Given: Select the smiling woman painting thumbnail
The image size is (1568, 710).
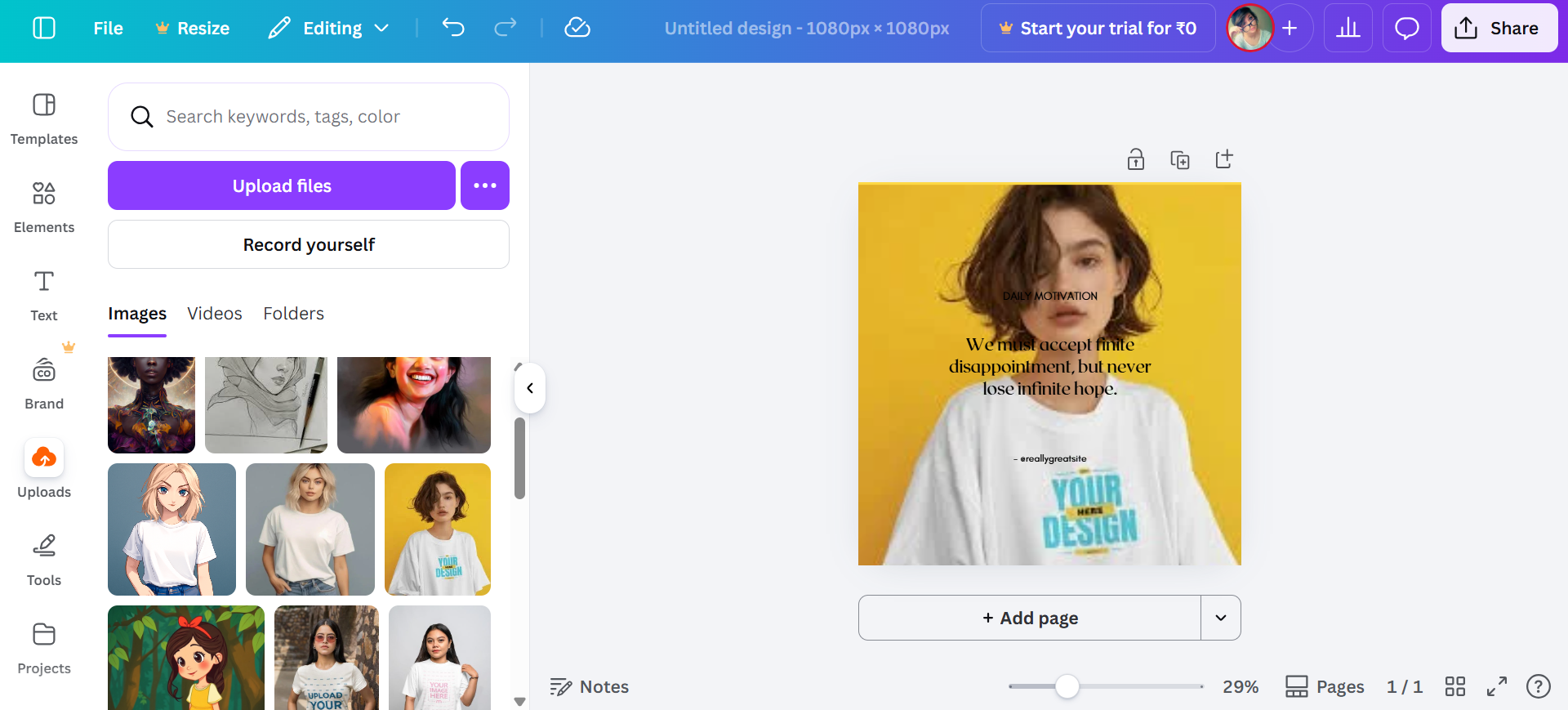Looking at the screenshot, I should tap(414, 404).
